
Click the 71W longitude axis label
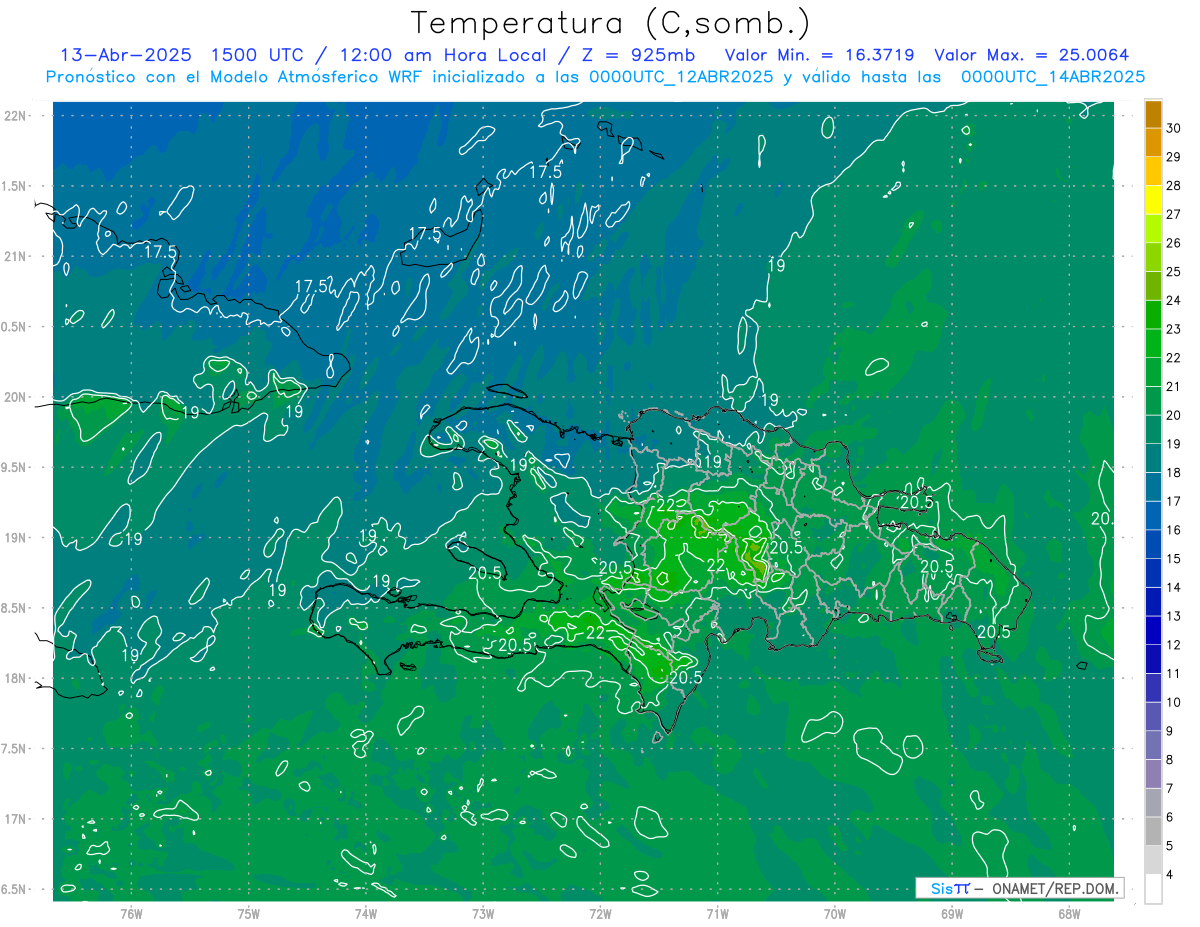(717, 914)
